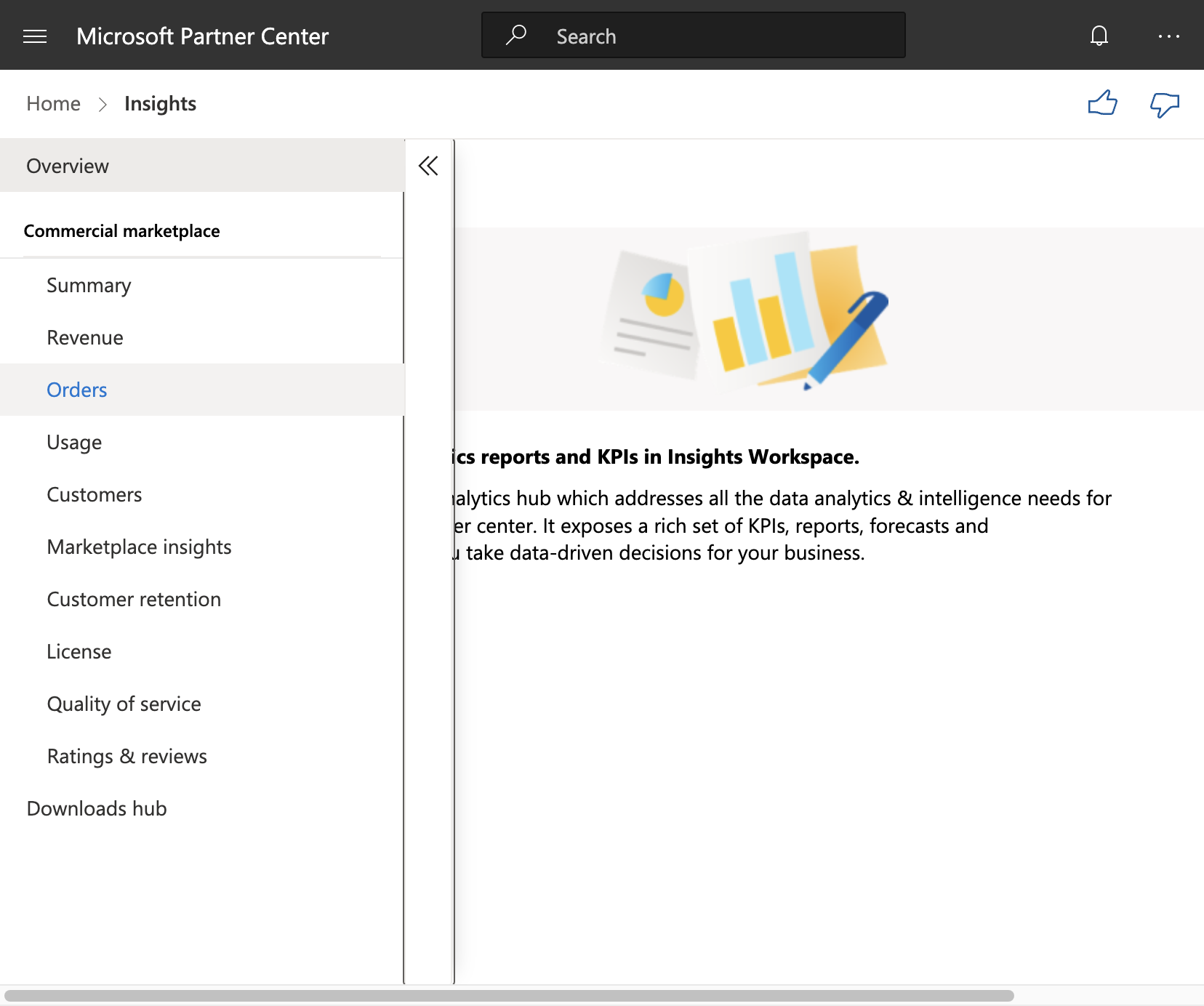Open the Usage report
The height and width of the screenshot is (1006, 1204).
(x=202, y=442)
